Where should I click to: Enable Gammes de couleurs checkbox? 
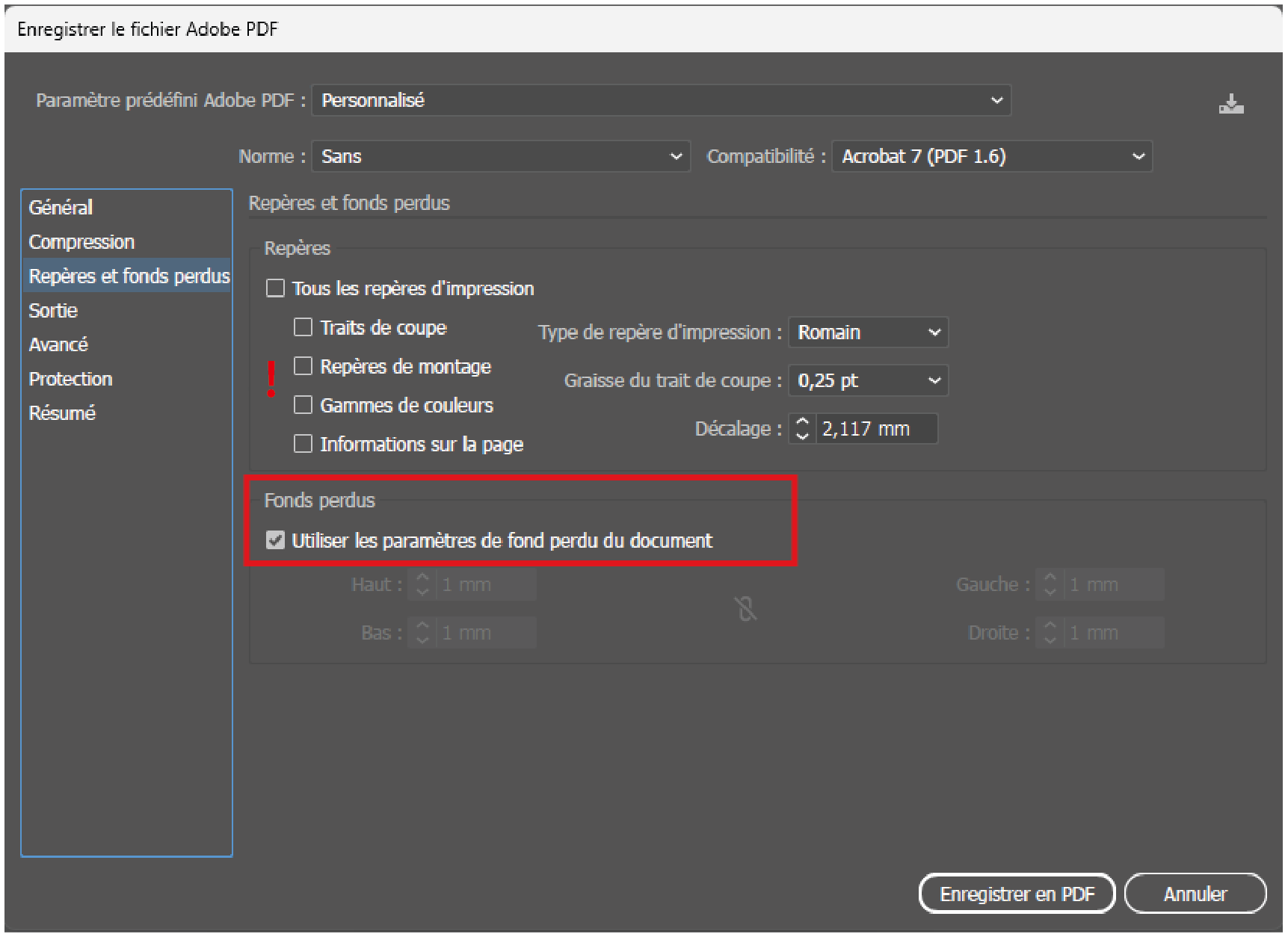[303, 405]
